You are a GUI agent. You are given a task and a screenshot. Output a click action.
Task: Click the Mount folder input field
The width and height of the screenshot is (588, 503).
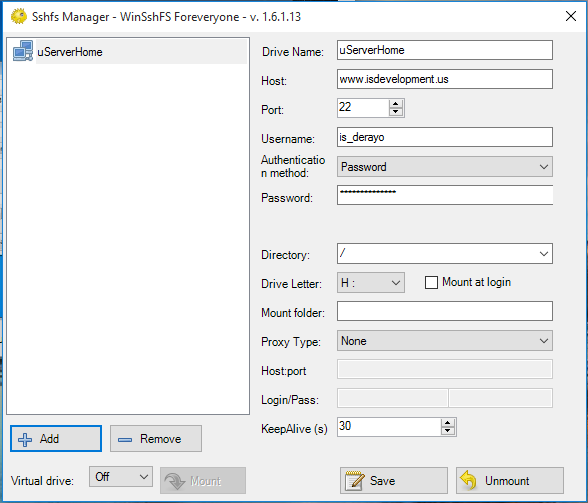pyautogui.click(x=444, y=311)
